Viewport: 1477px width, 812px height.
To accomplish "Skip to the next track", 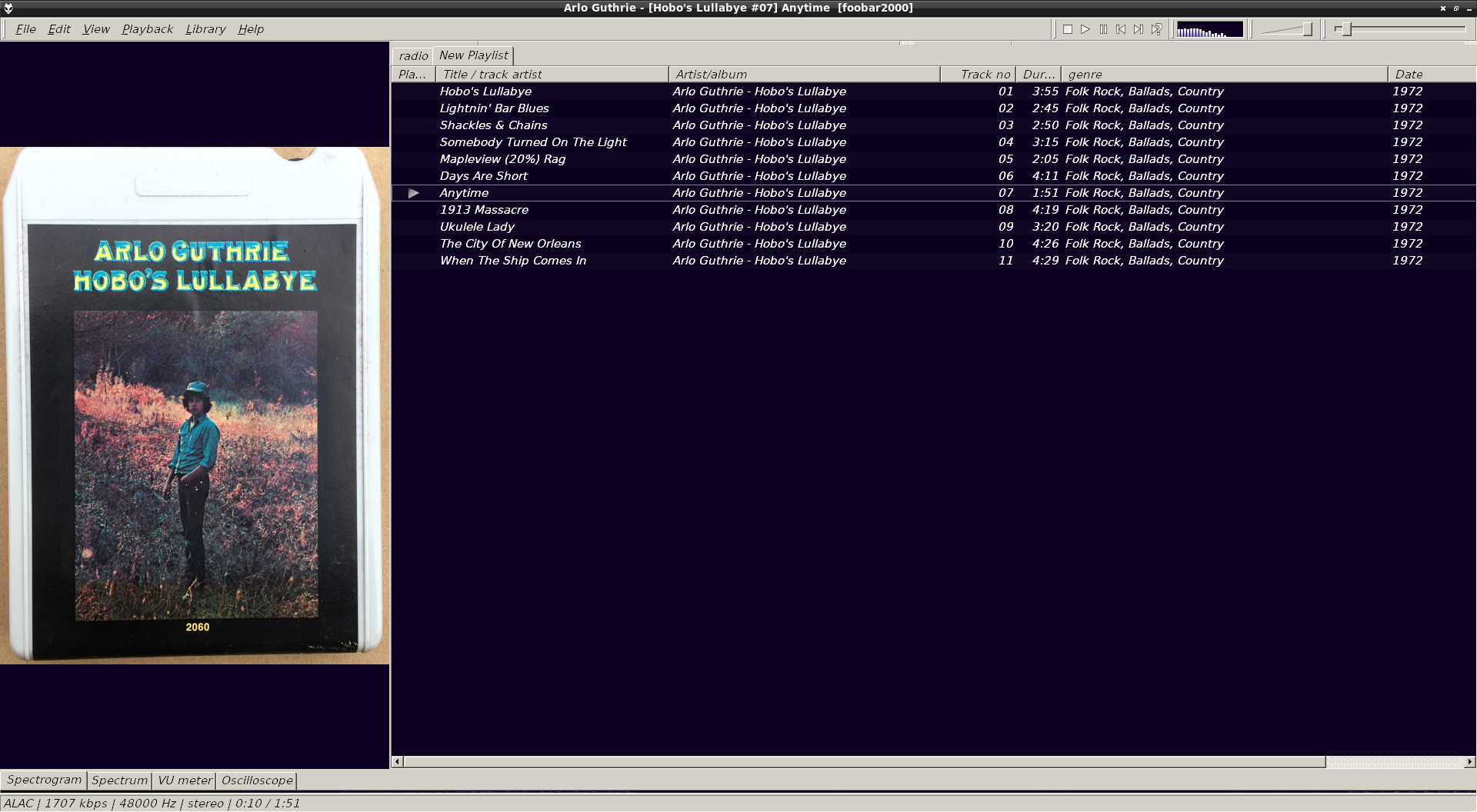I will click(1139, 29).
